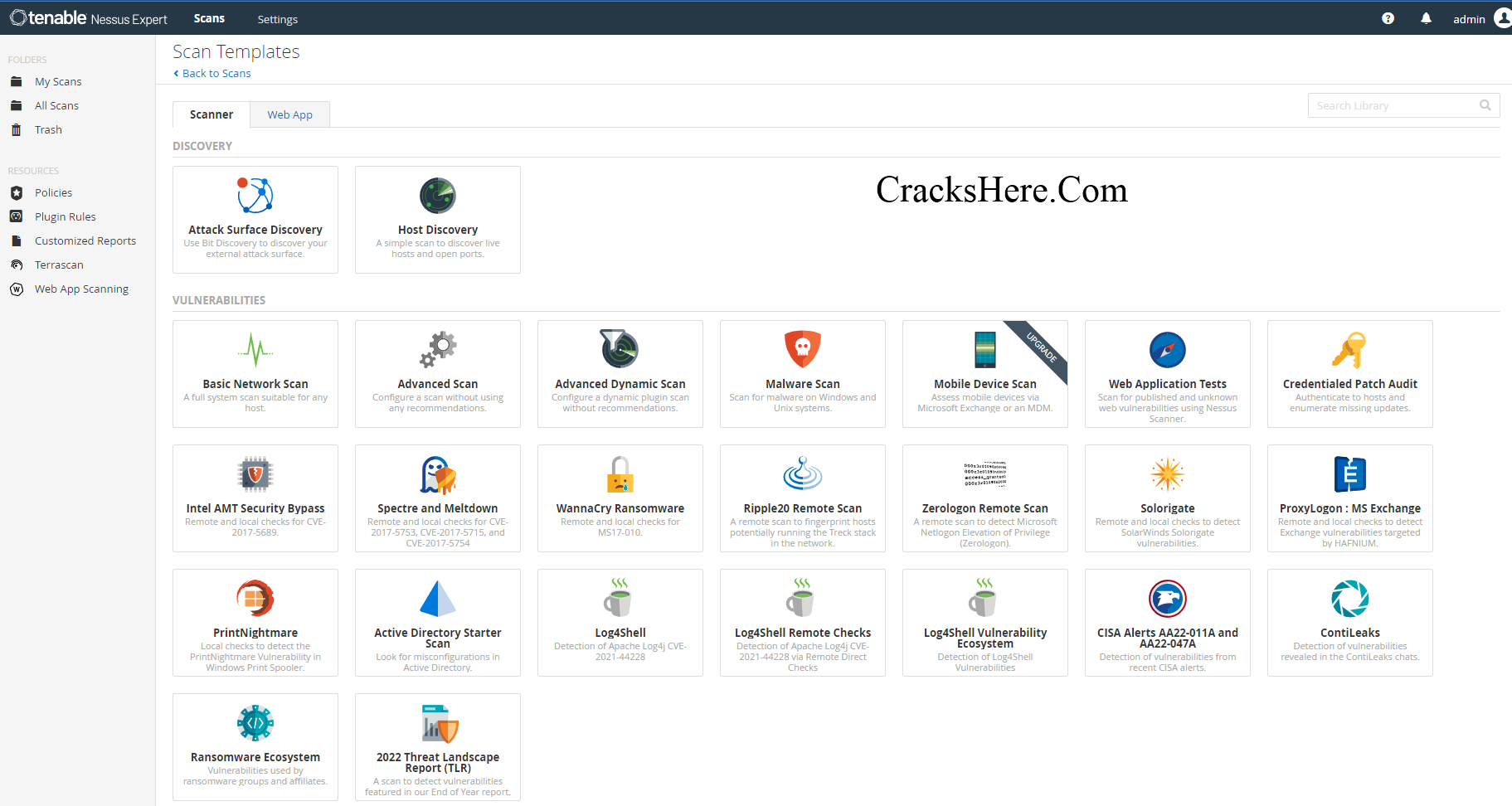
Task: Open Spectre and Meltdown ghost icon
Action: click(x=438, y=474)
